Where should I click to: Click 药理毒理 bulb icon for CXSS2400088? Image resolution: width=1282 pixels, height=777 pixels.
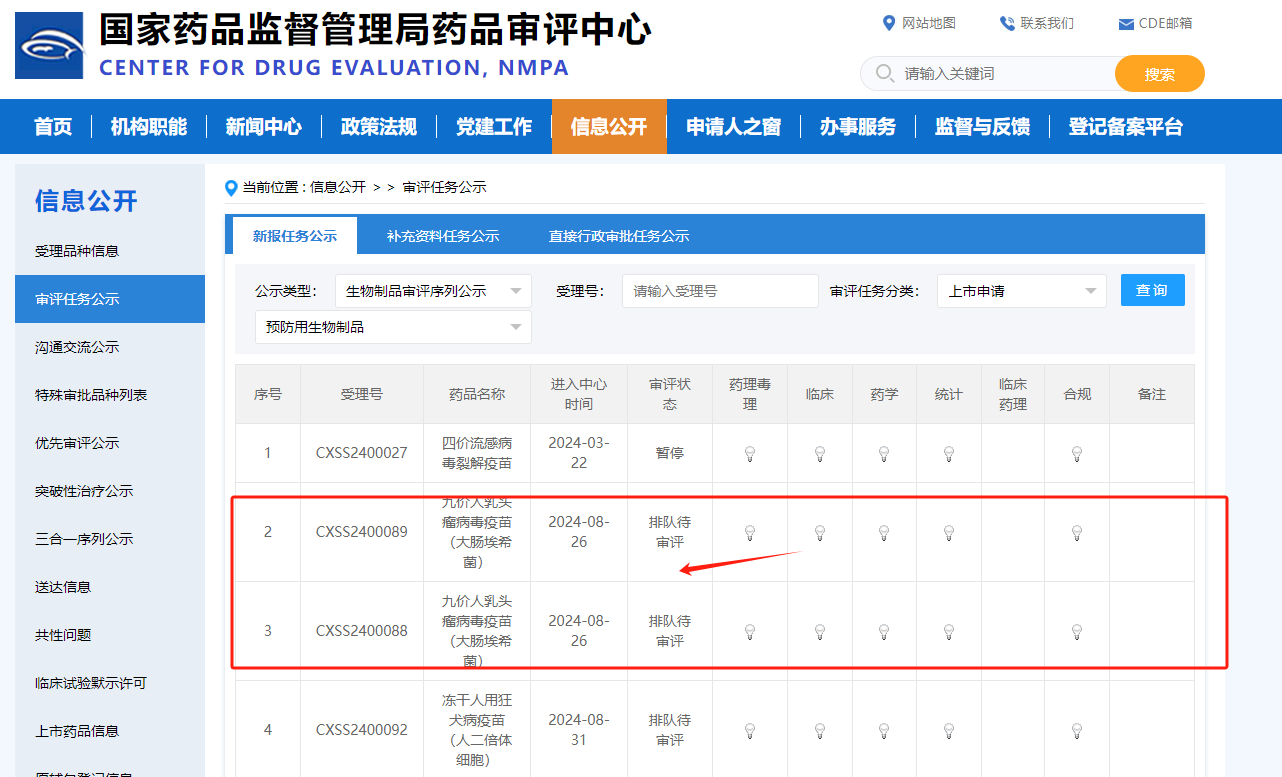[750, 632]
